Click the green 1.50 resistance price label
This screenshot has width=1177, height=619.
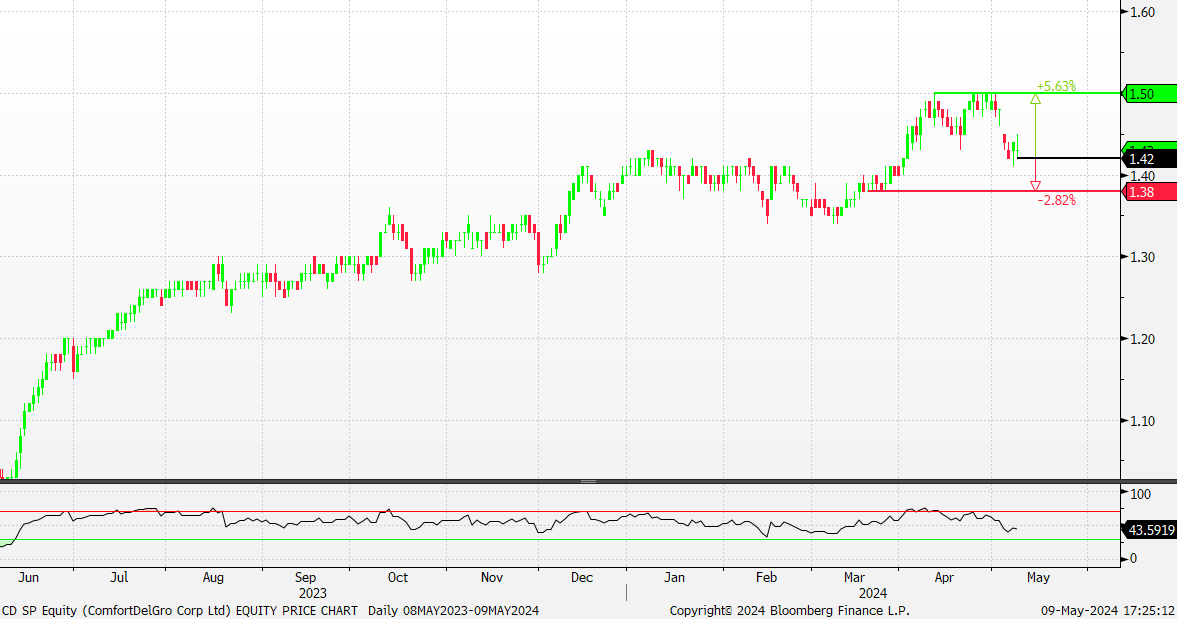[x=1148, y=93]
